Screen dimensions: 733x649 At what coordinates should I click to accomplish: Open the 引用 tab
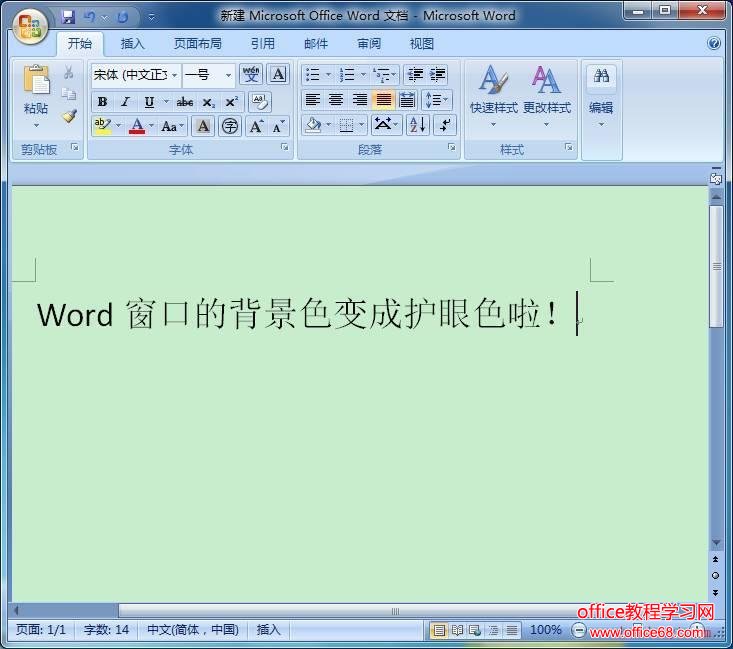click(263, 44)
